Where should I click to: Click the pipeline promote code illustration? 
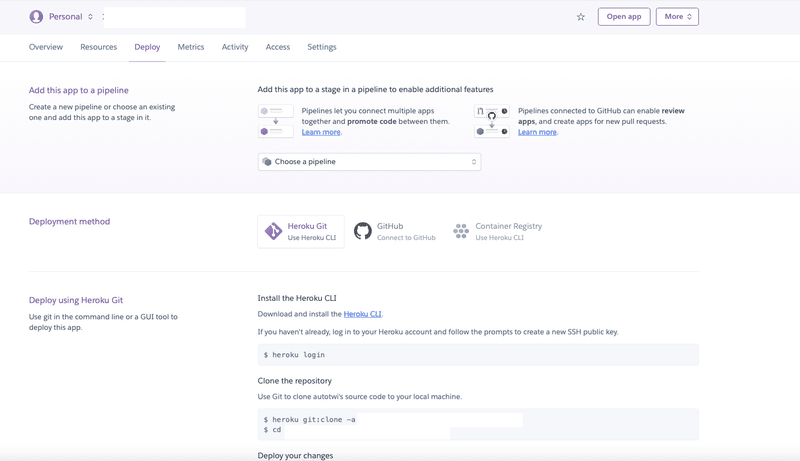tap(276, 121)
